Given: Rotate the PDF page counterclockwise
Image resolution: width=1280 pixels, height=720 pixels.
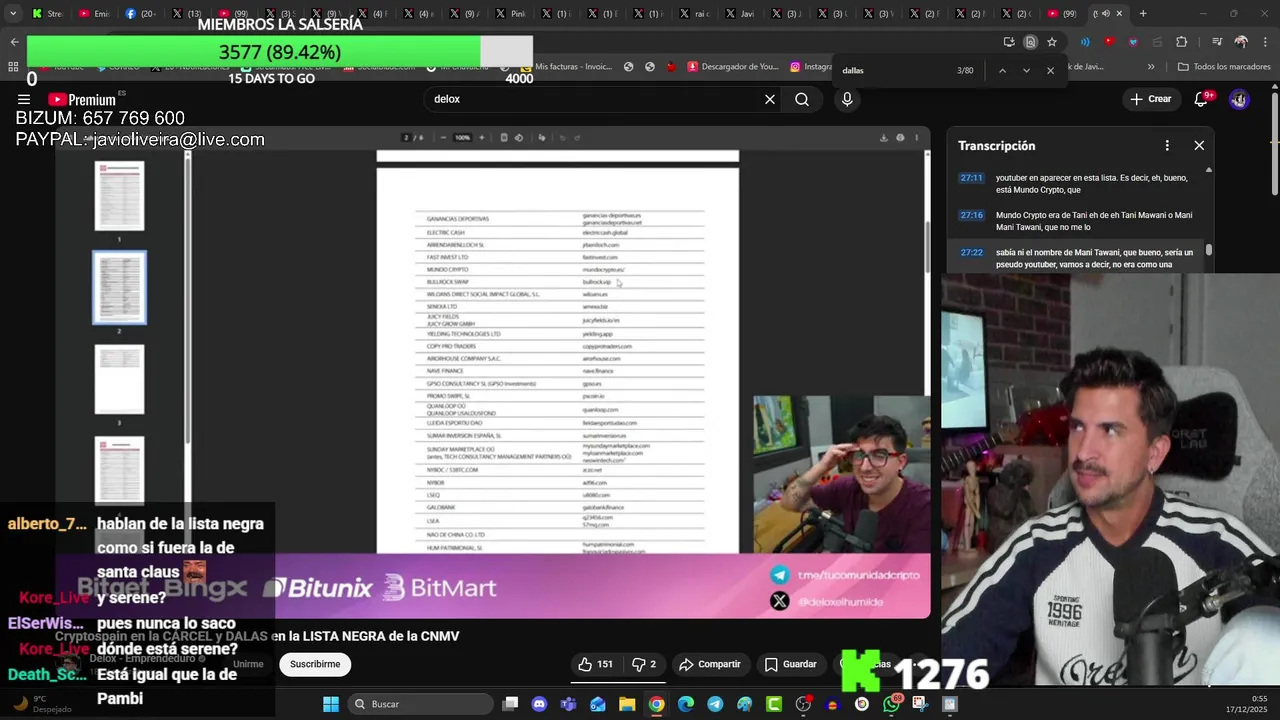Looking at the screenshot, I should 518,138.
